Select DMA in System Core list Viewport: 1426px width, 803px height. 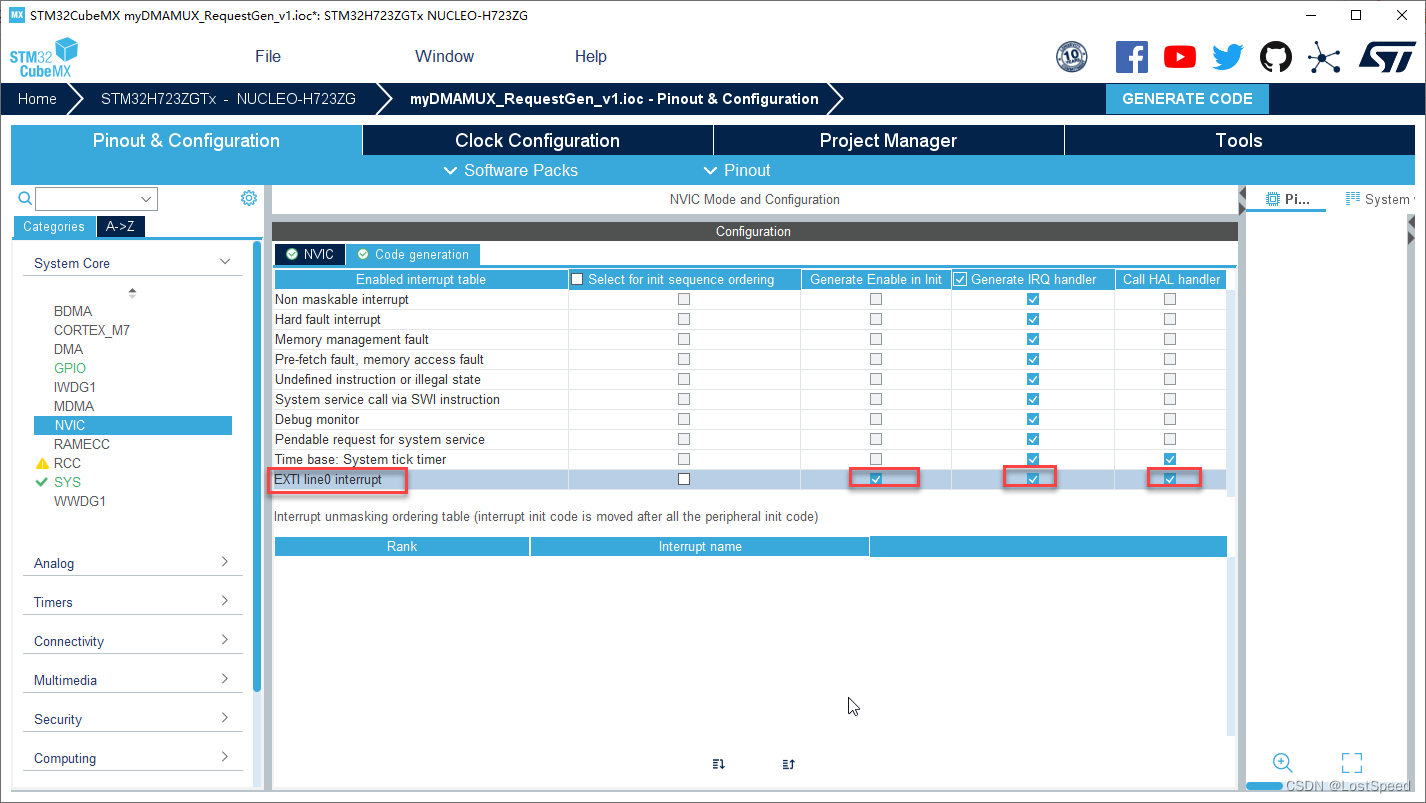[x=69, y=349]
